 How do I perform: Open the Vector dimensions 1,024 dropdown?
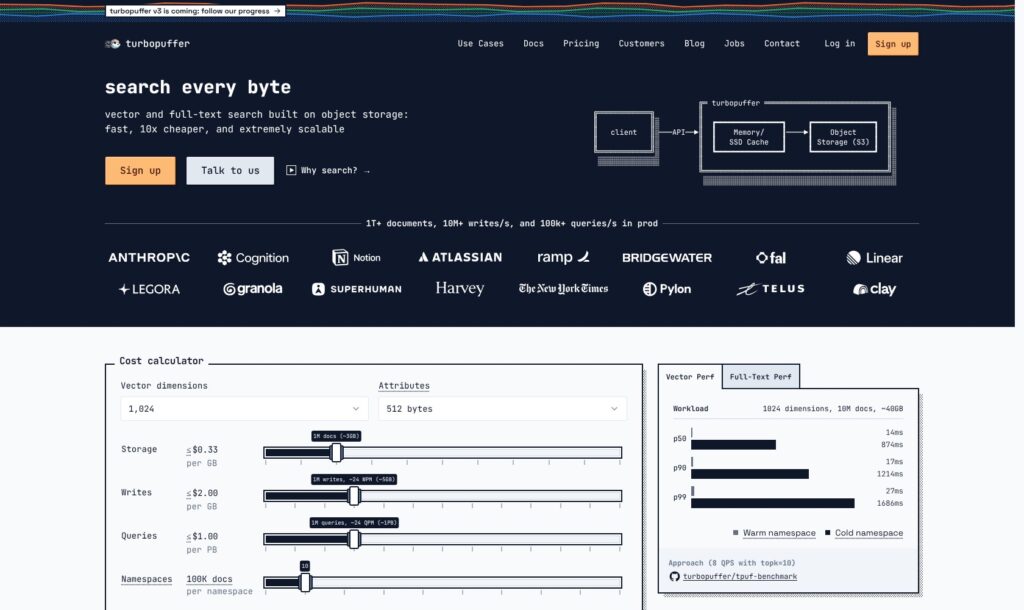(x=242, y=409)
